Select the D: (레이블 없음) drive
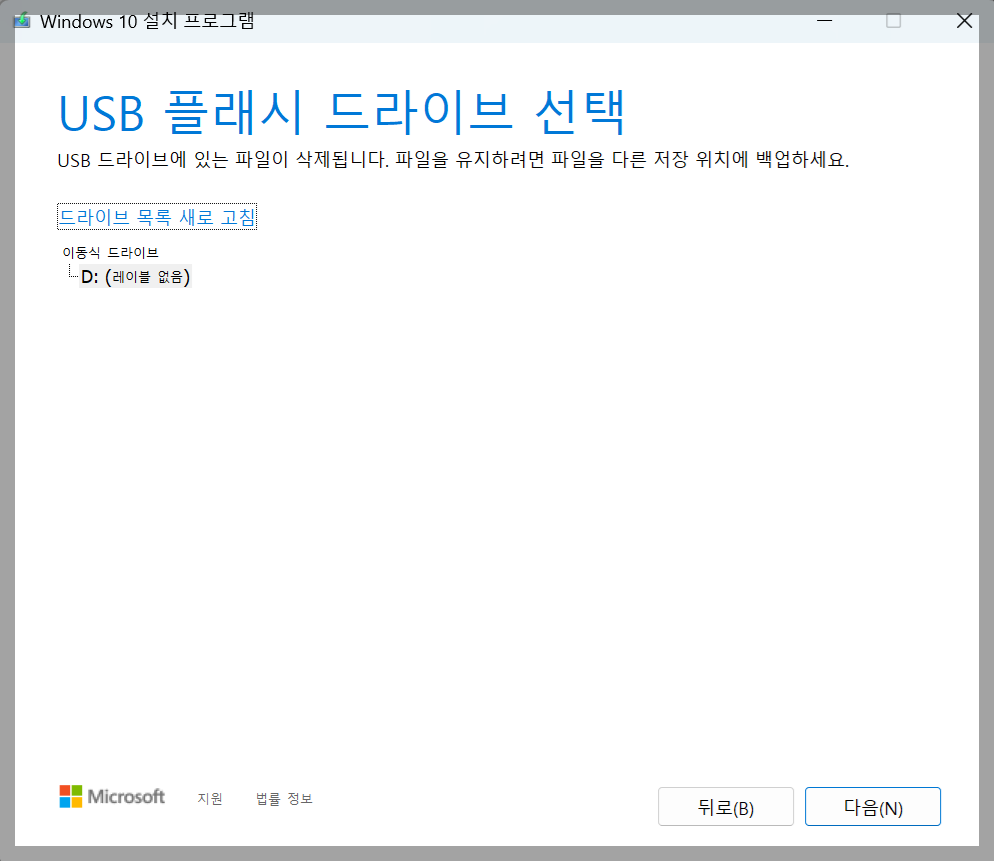The height and width of the screenshot is (861, 994). (x=135, y=276)
